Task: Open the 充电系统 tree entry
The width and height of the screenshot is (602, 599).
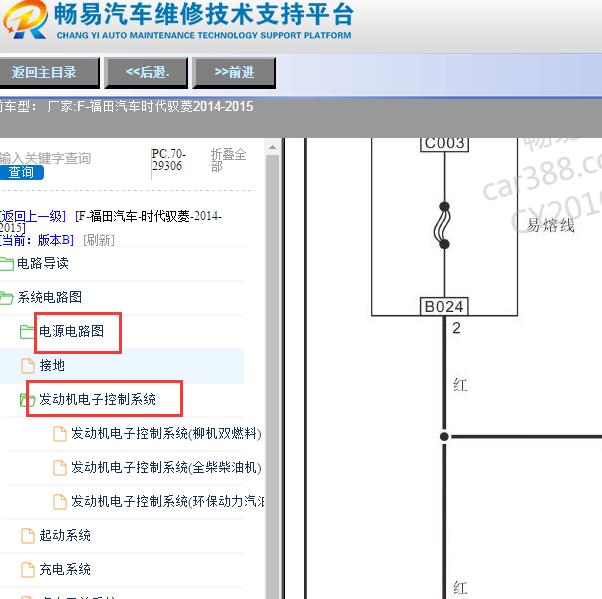Action: click(x=65, y=569)
